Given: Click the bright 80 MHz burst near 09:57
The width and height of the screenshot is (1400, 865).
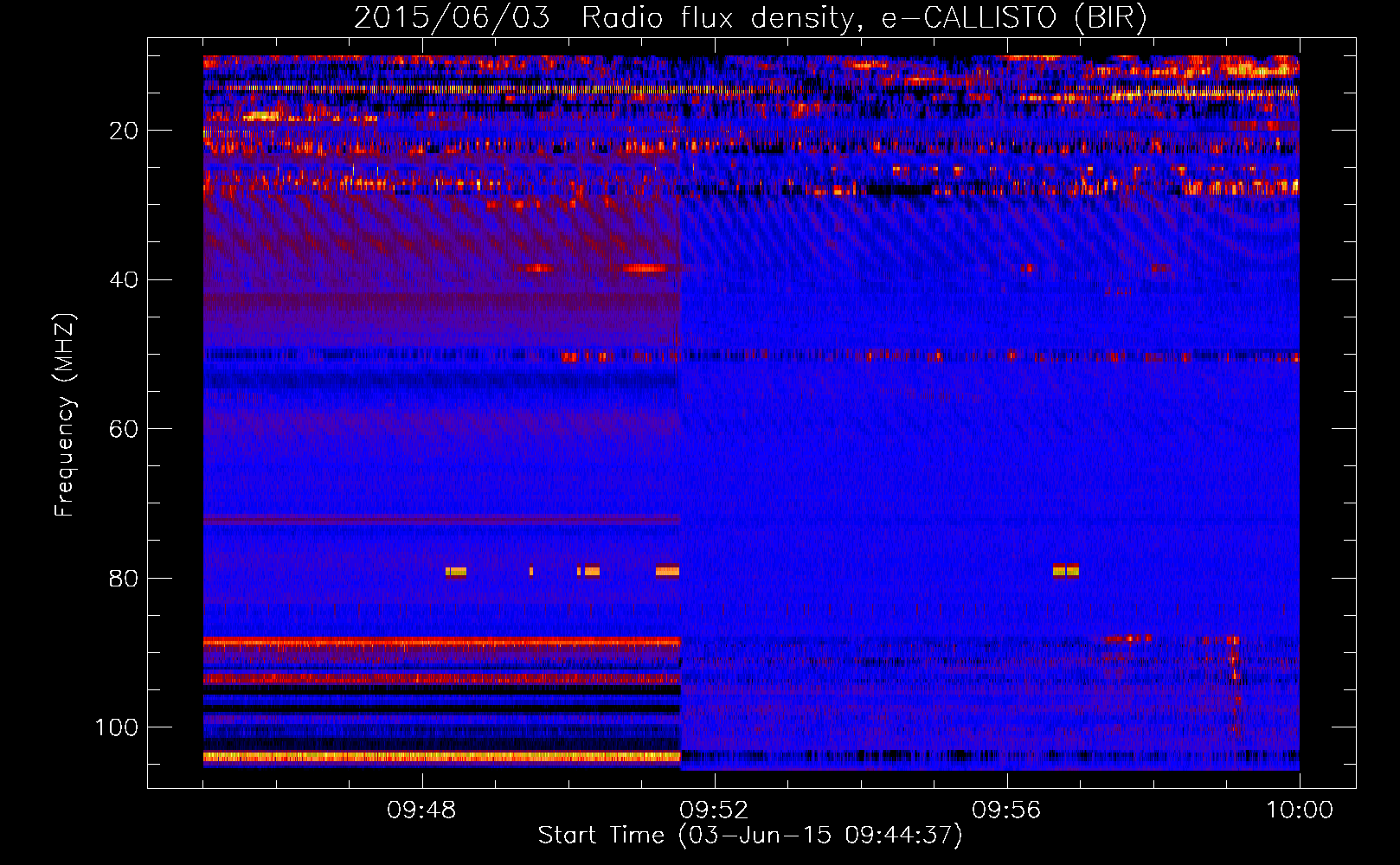Looking at the screenshot, I should pyautogui.click(x=1065, y=571).
